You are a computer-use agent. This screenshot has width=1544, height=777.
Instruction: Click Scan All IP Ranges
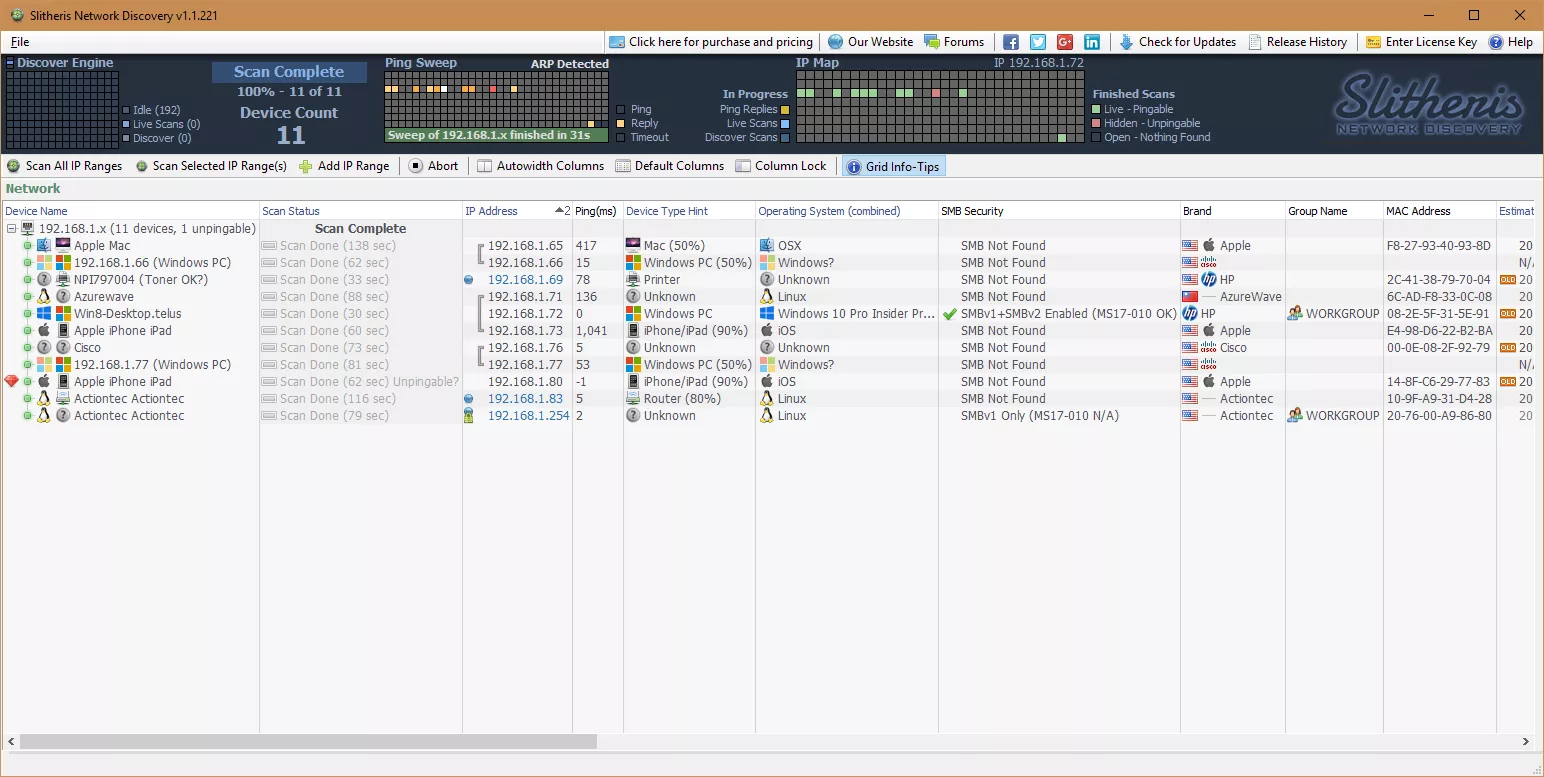[64, 166]
